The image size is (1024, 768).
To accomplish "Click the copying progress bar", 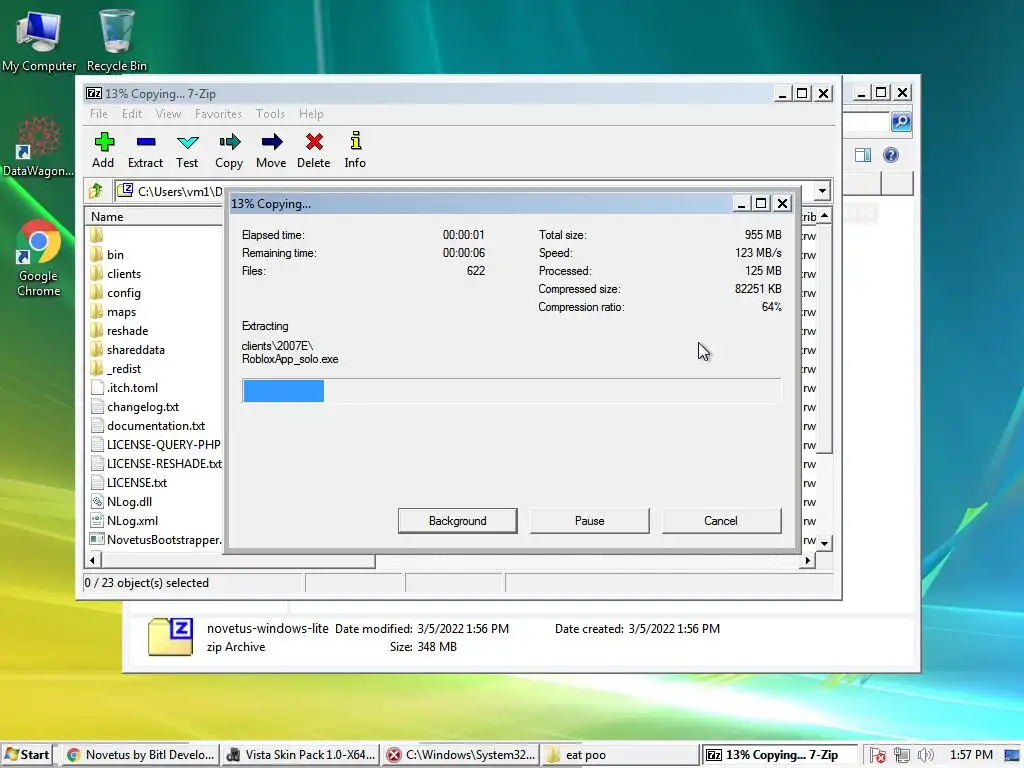I will (x=511, y=391).
